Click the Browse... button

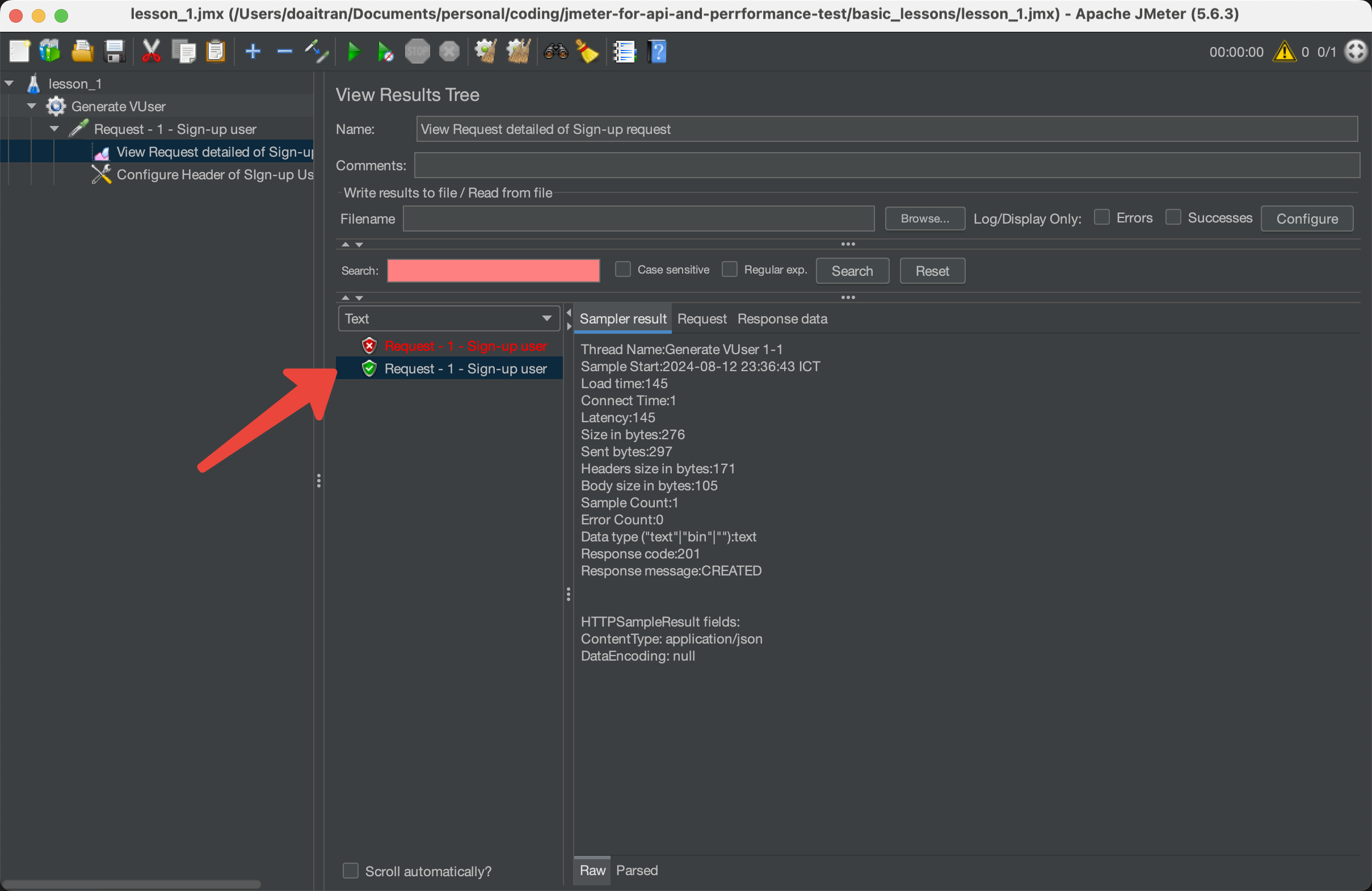point(925,218)
